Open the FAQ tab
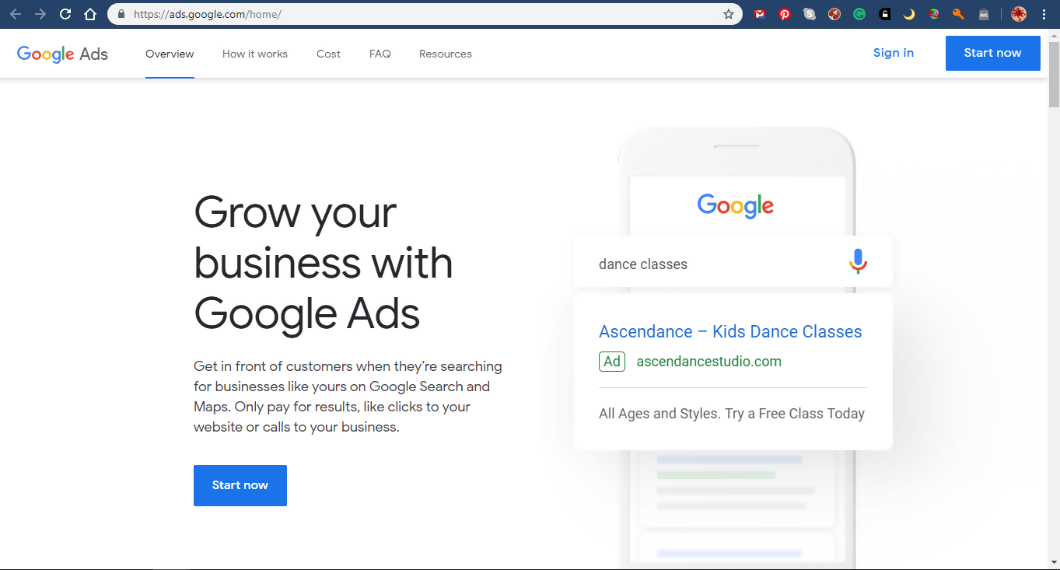The image size is (1060, 570). click(x=380, y=54)
